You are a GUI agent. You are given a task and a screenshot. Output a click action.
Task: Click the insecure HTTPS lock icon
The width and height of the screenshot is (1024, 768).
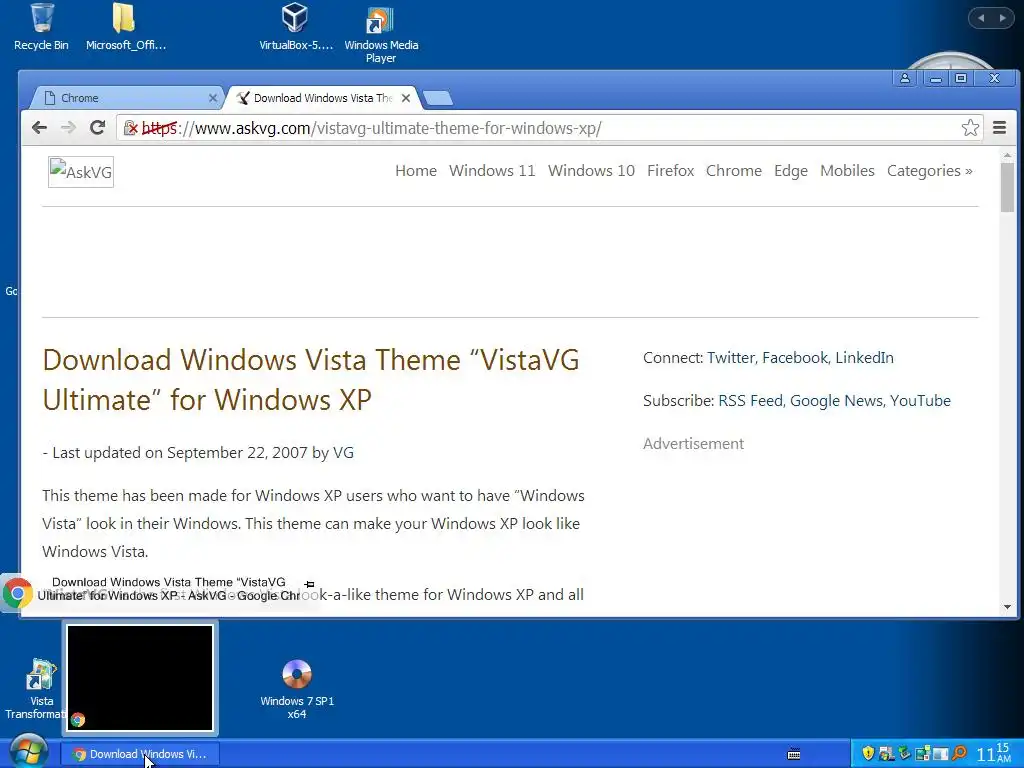[131, 127]
